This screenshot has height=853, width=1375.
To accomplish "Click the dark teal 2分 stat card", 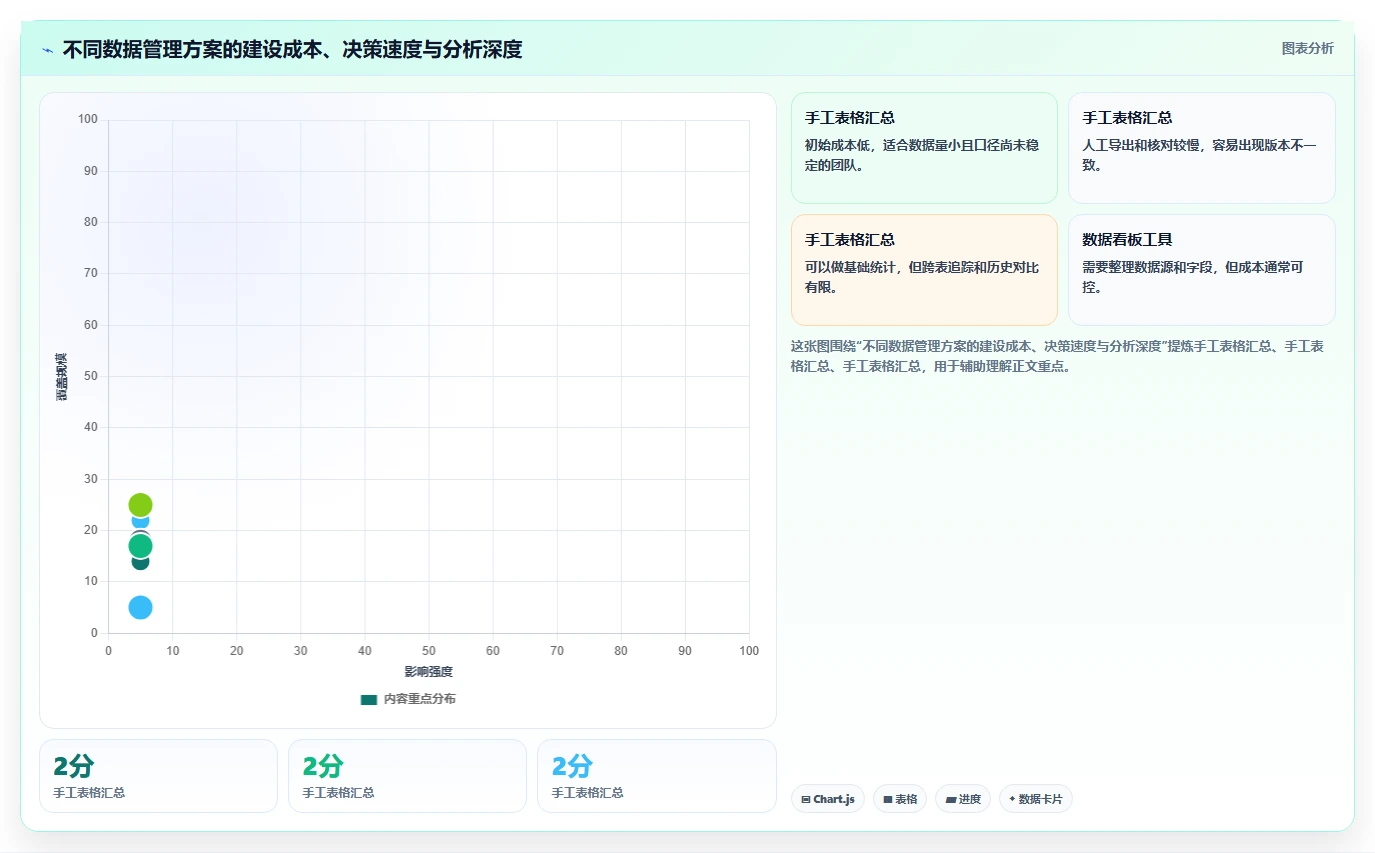I will (x=158, y=776).
